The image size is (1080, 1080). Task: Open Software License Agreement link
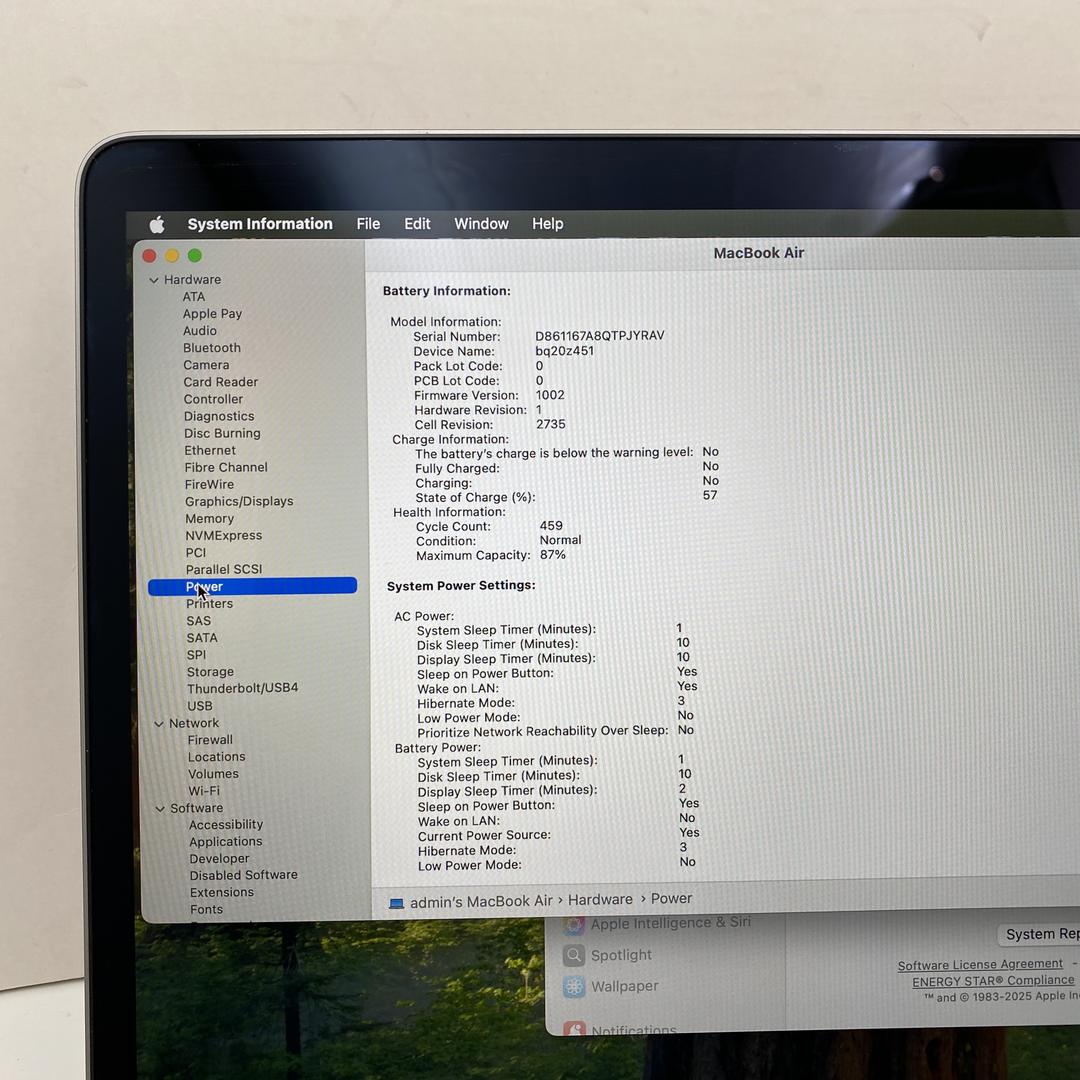(979, 965)
